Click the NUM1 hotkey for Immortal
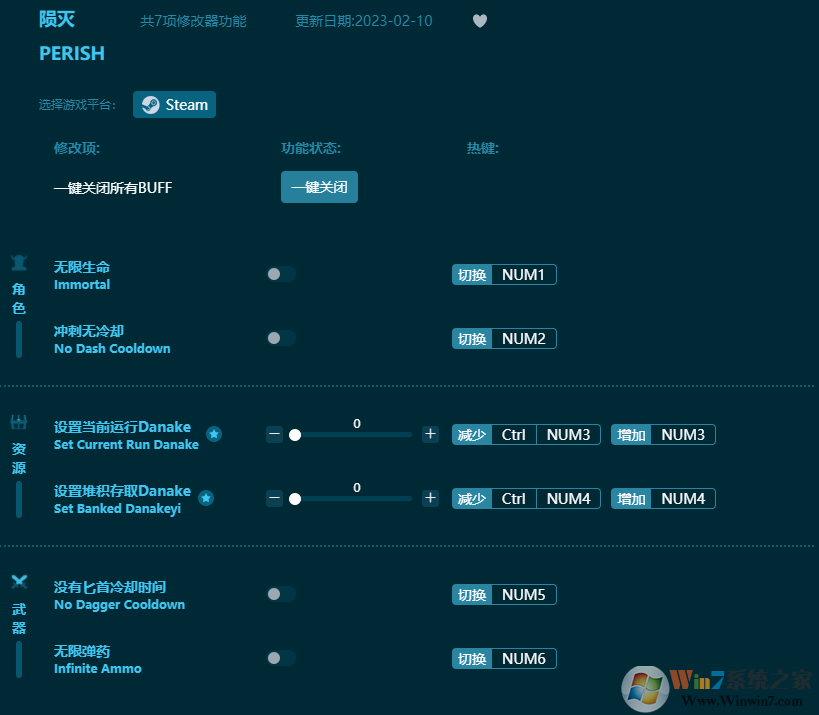This screenshot has height=715, width=819. pos(504,275)
